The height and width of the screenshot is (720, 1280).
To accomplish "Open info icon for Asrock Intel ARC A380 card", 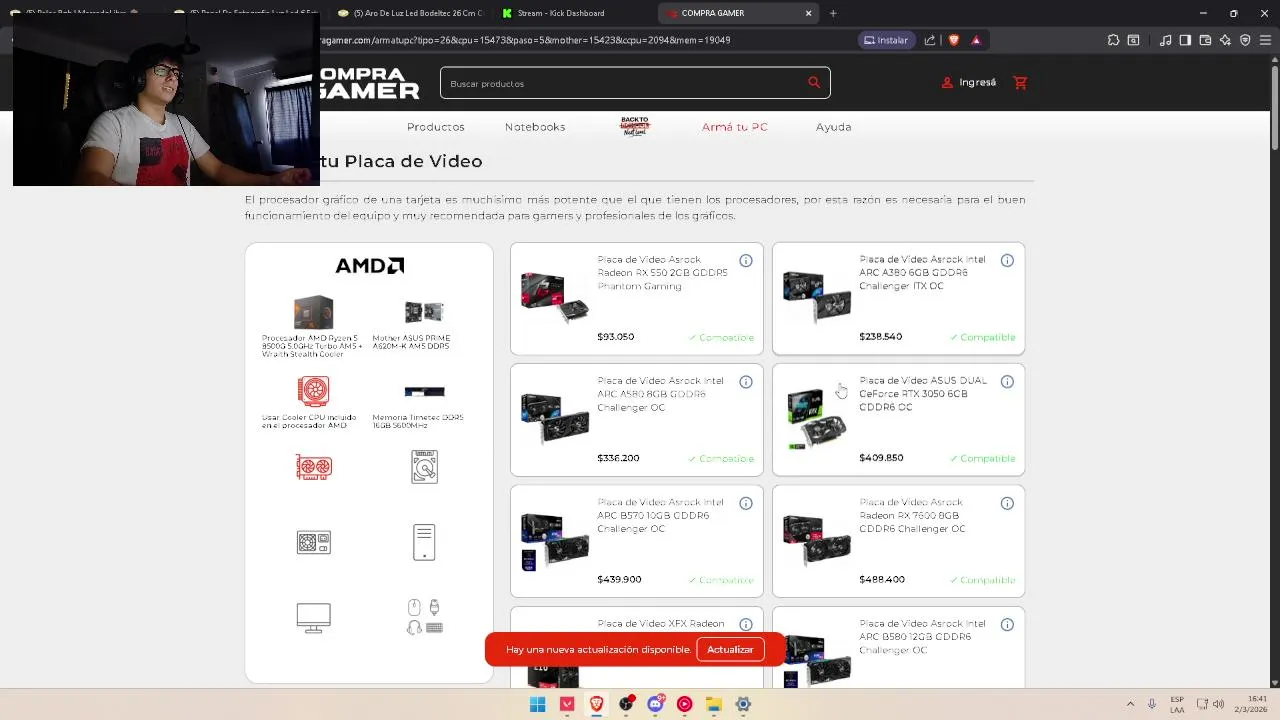I will [x=1007, y=261].
